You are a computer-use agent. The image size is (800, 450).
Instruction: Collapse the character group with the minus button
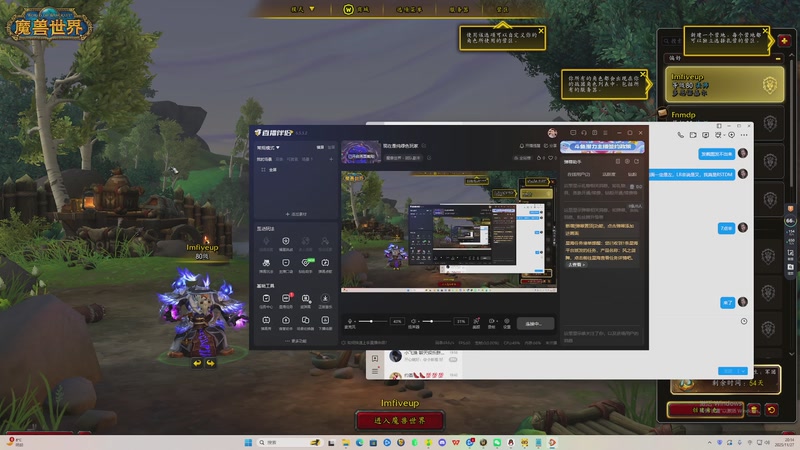click(x=778, y=59)
